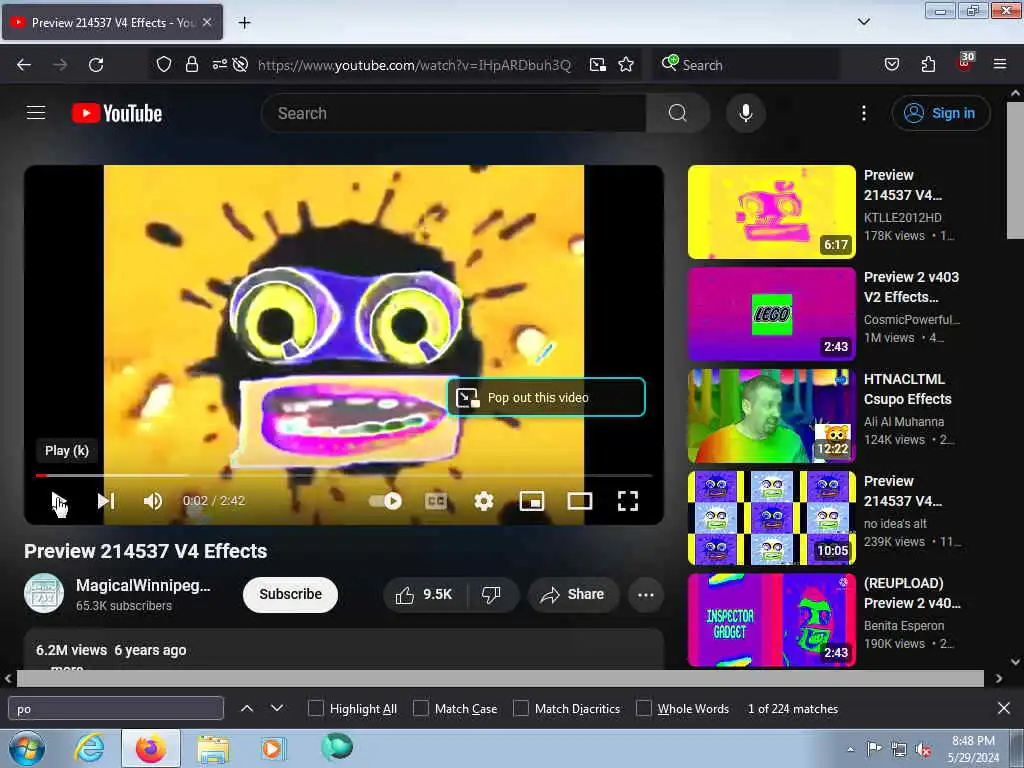This screenshot has width=1024, height=768.
Task: Seek on the video progress bar
Action: coord(344,475)
